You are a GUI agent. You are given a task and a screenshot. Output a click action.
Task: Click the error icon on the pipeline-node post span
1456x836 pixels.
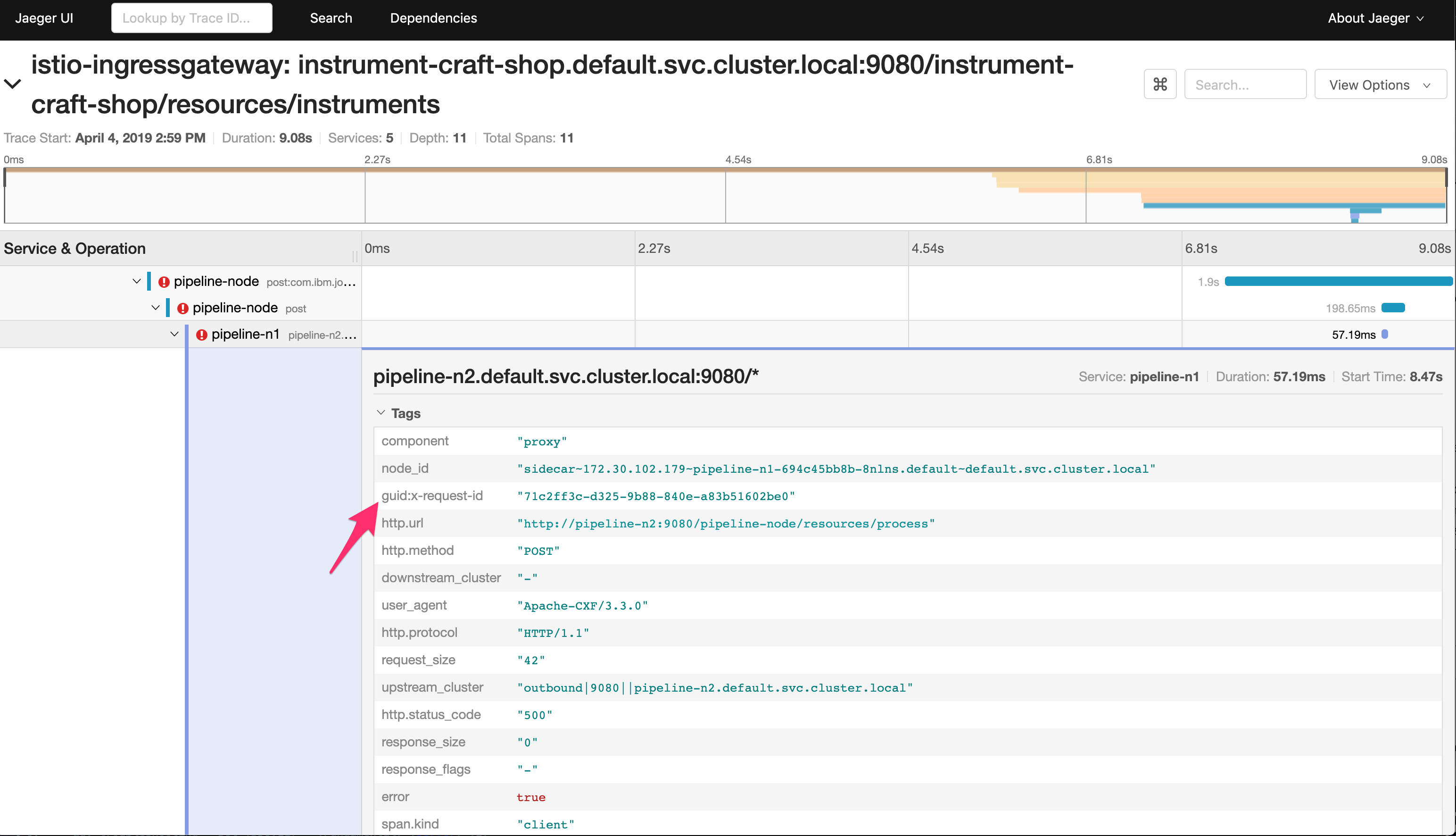coord(182,309)
